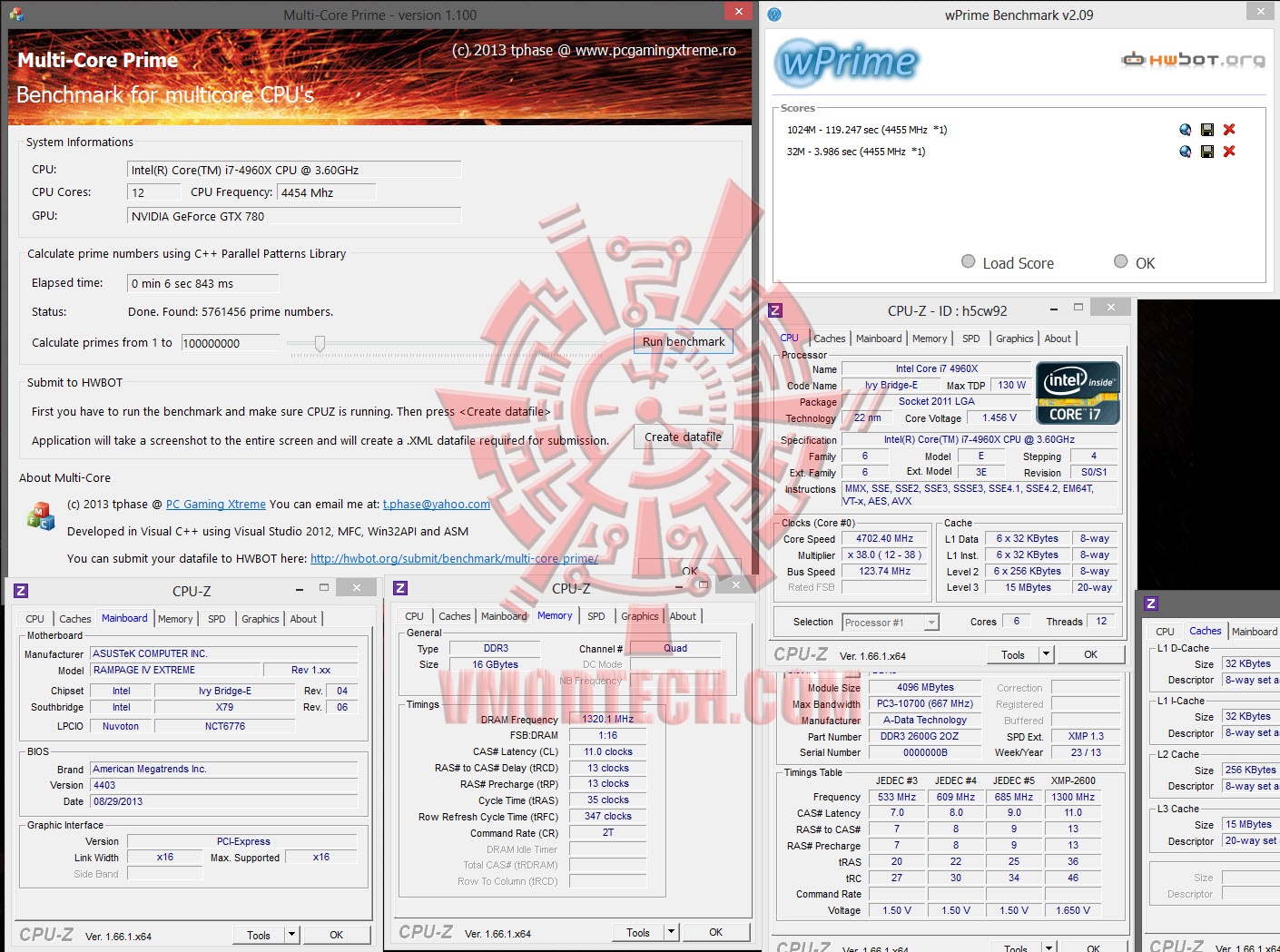Click Tools button in CPU-Z Mainboard window
The width and height of the screenshot is (1280, 952).
(259, 935)
